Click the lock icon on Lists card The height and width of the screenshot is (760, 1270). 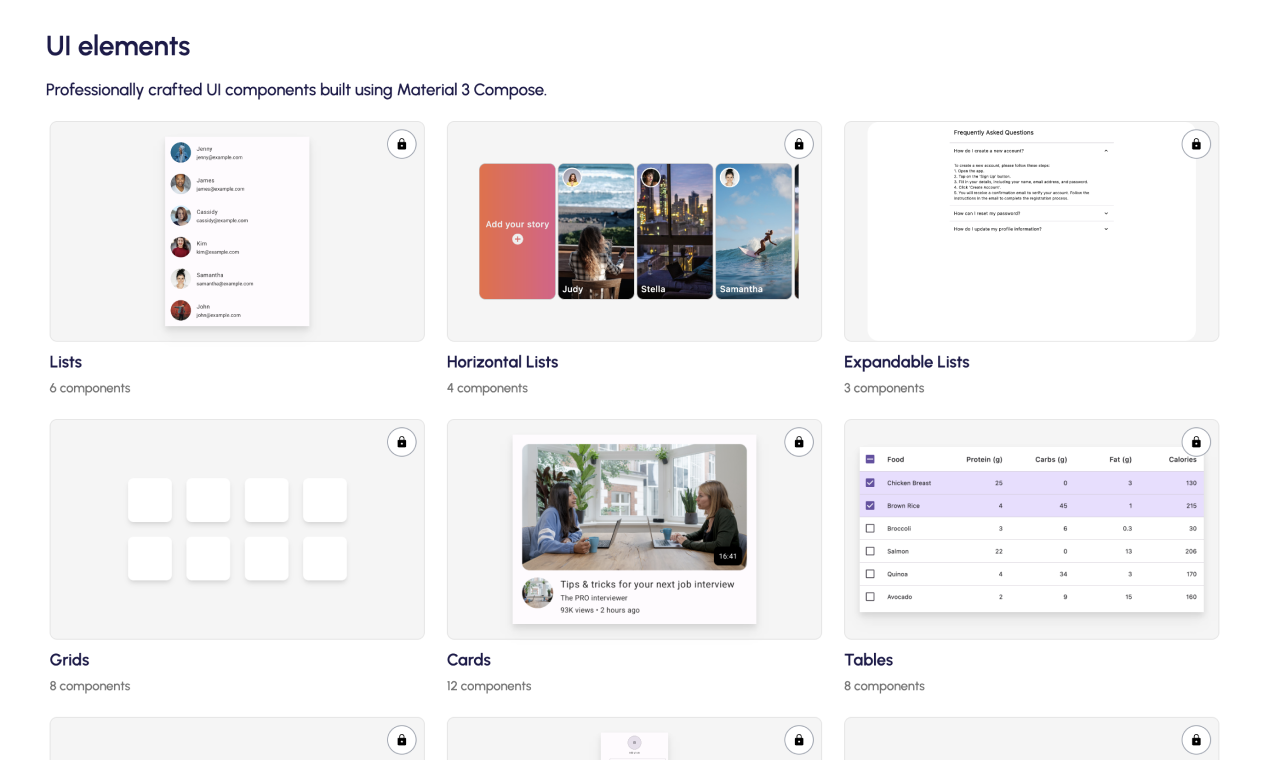(x=401, y=144)
